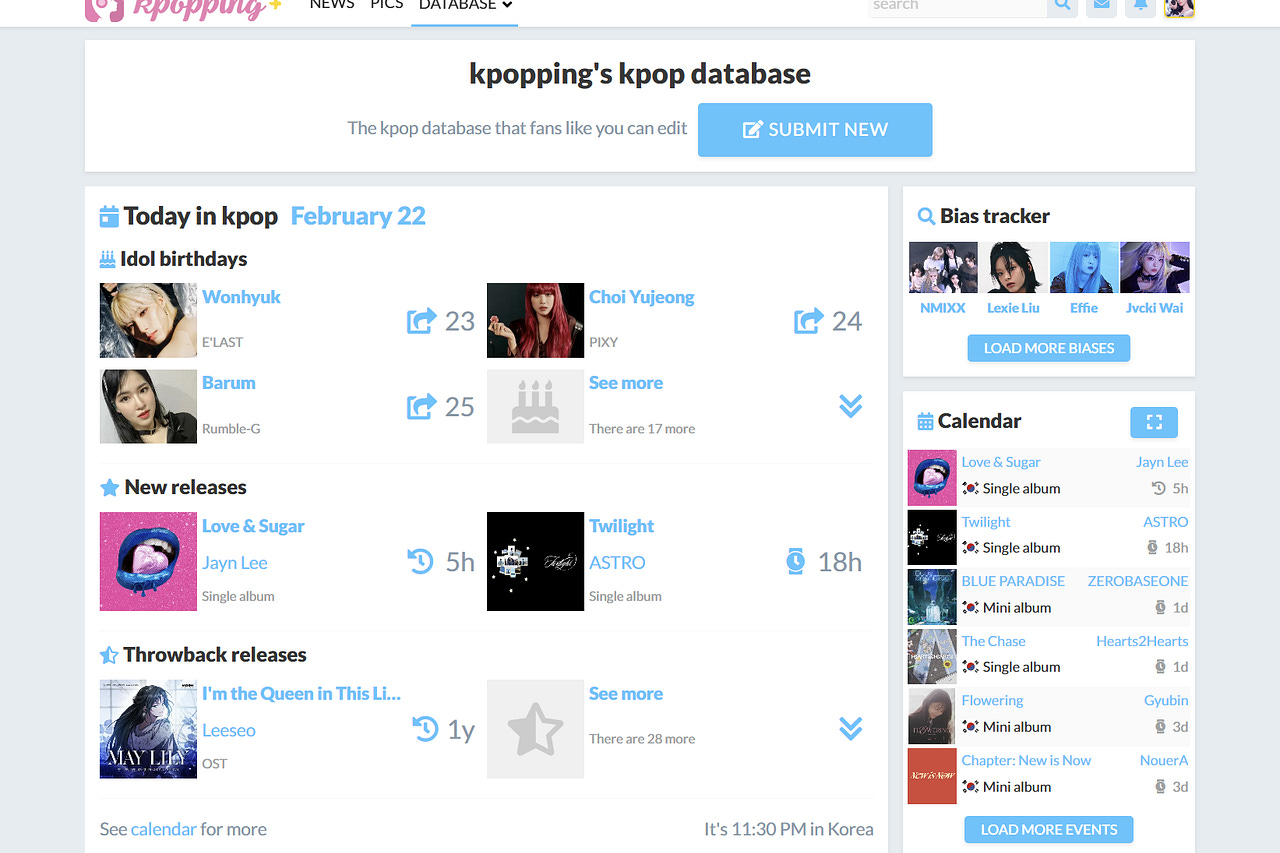Follow the calendar link at the bottom
Screen dimensions: 1280x853
[163, 829]
